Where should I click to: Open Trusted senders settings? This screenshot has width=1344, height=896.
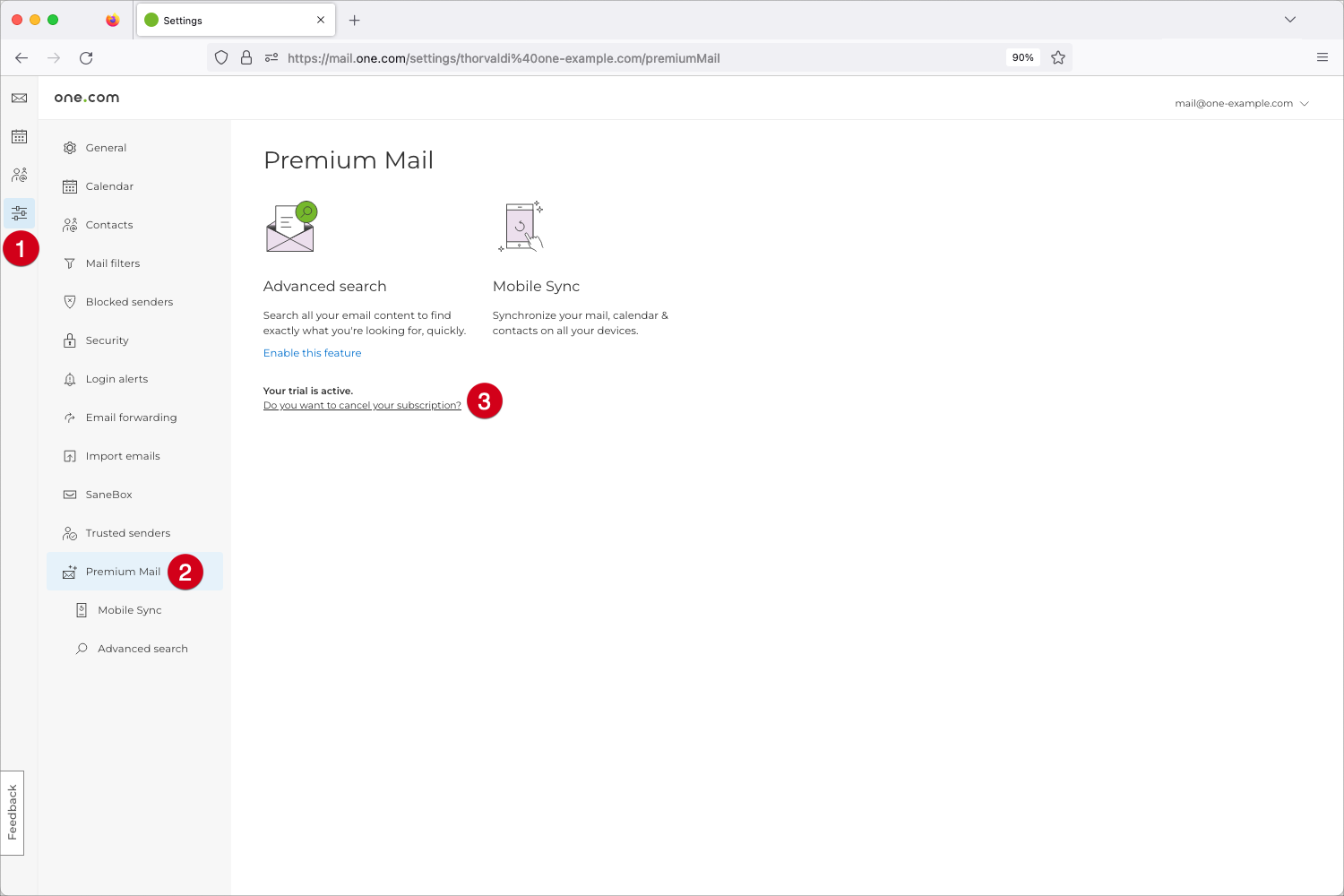[127, 532]
